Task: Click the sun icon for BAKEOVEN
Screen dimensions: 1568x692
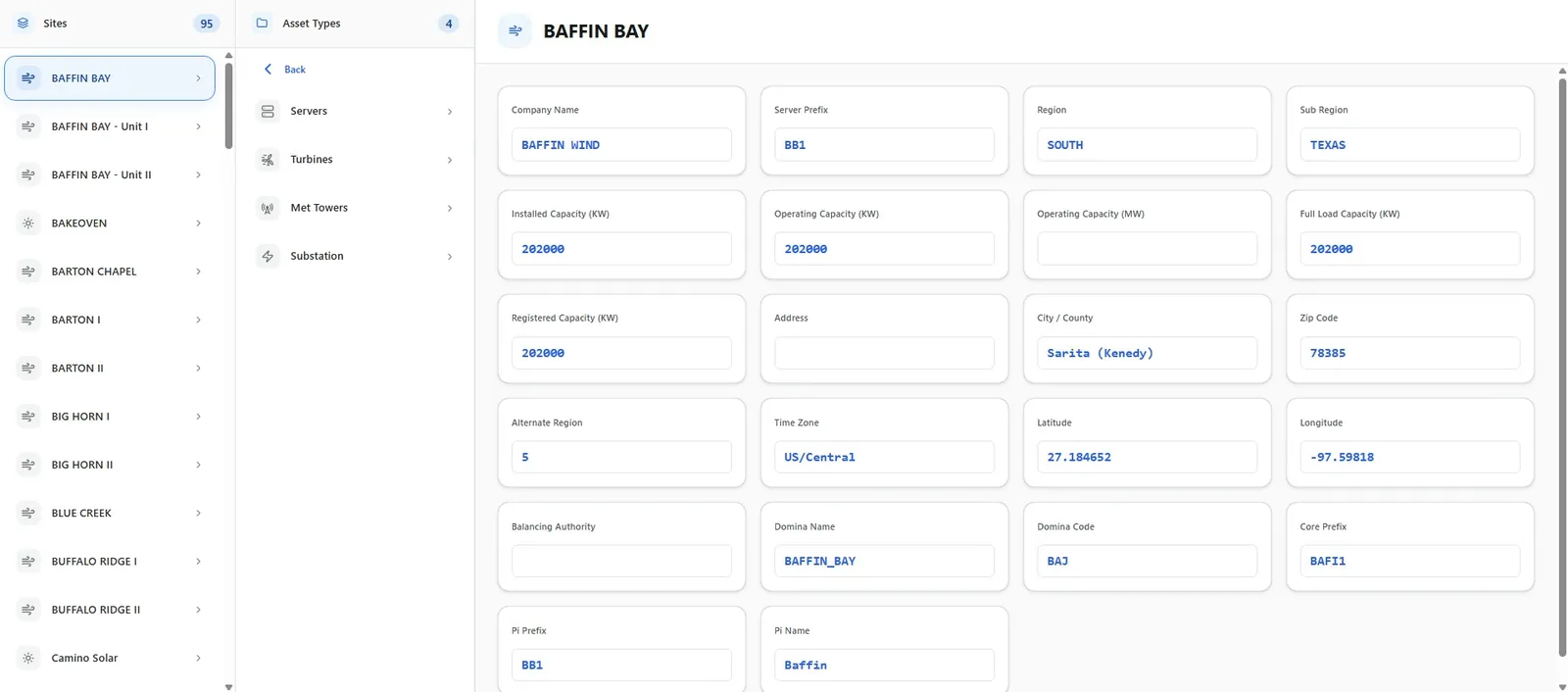Action: (x=28, y=222)
